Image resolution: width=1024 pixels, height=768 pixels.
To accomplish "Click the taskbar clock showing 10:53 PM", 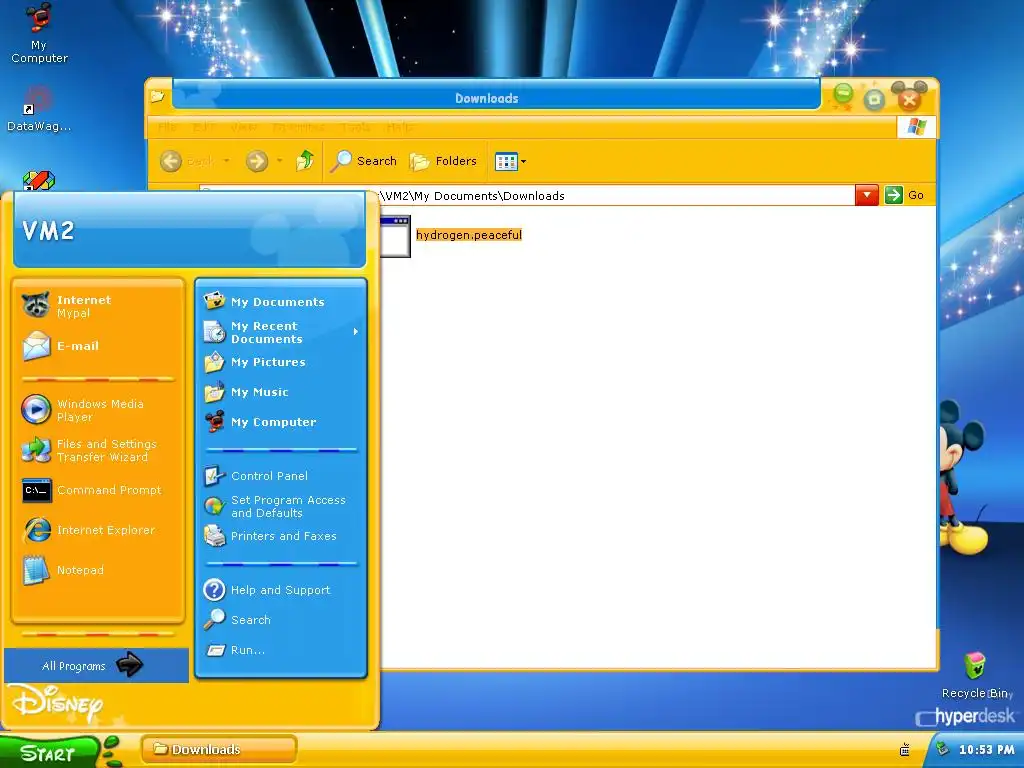I will (x=986, y=750).
